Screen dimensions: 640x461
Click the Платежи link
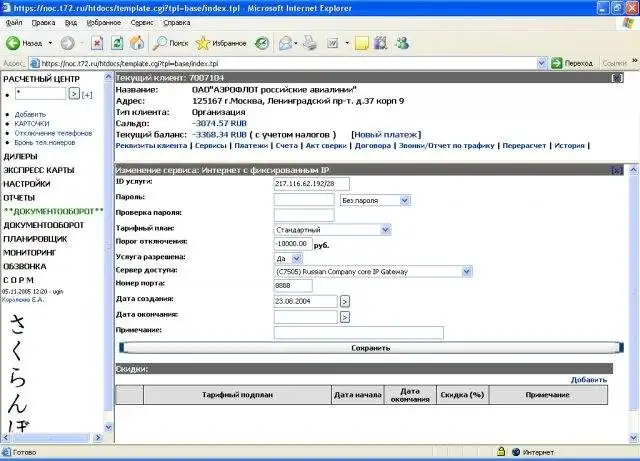point(251,145)
